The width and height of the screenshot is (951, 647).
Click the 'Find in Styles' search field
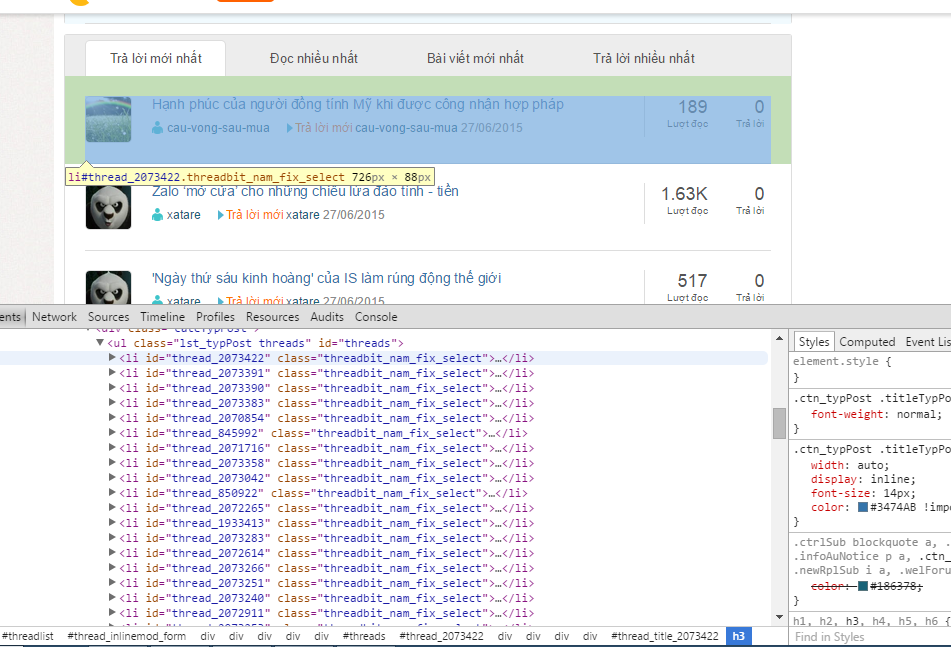pyautogui.click(x=868, y=637)
